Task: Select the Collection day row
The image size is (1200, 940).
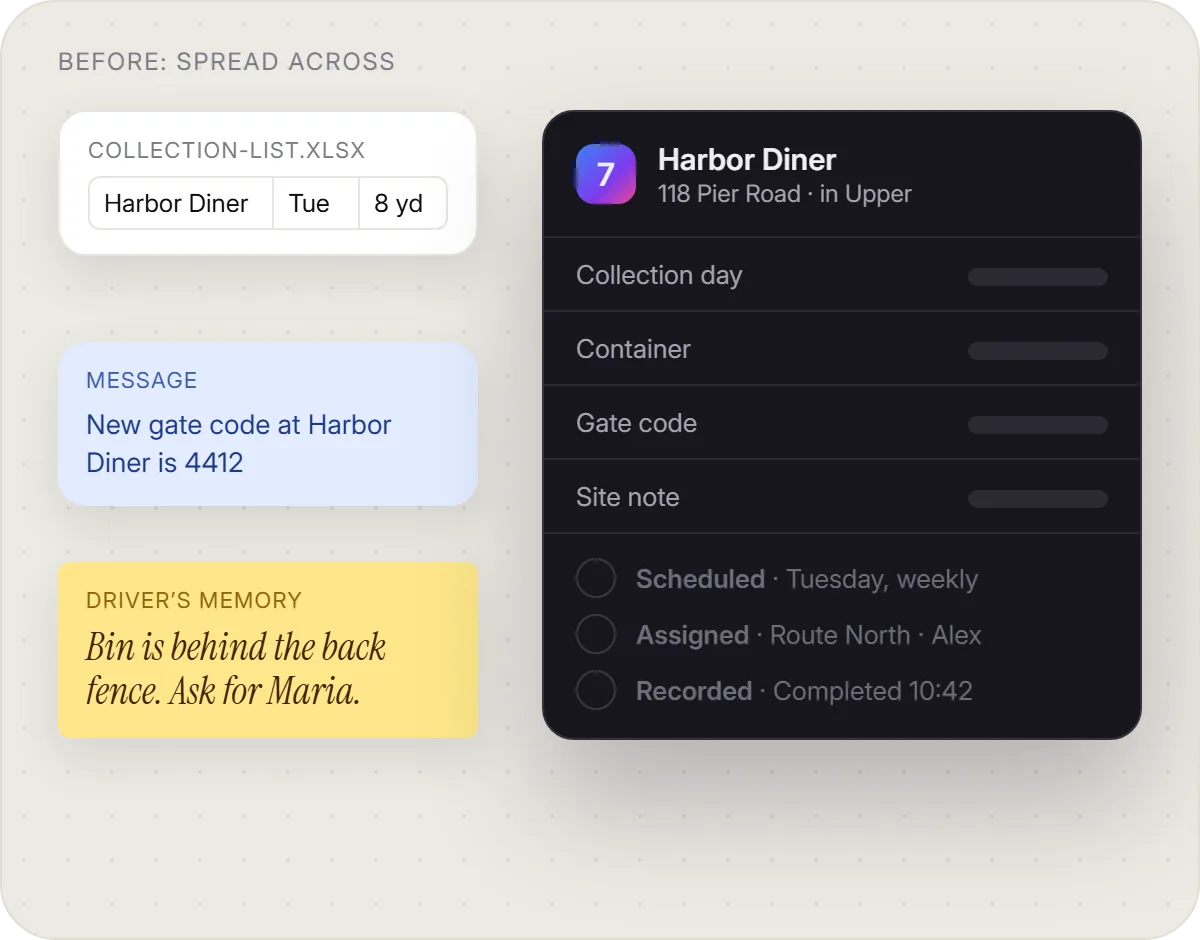Action: click(841, 275)
